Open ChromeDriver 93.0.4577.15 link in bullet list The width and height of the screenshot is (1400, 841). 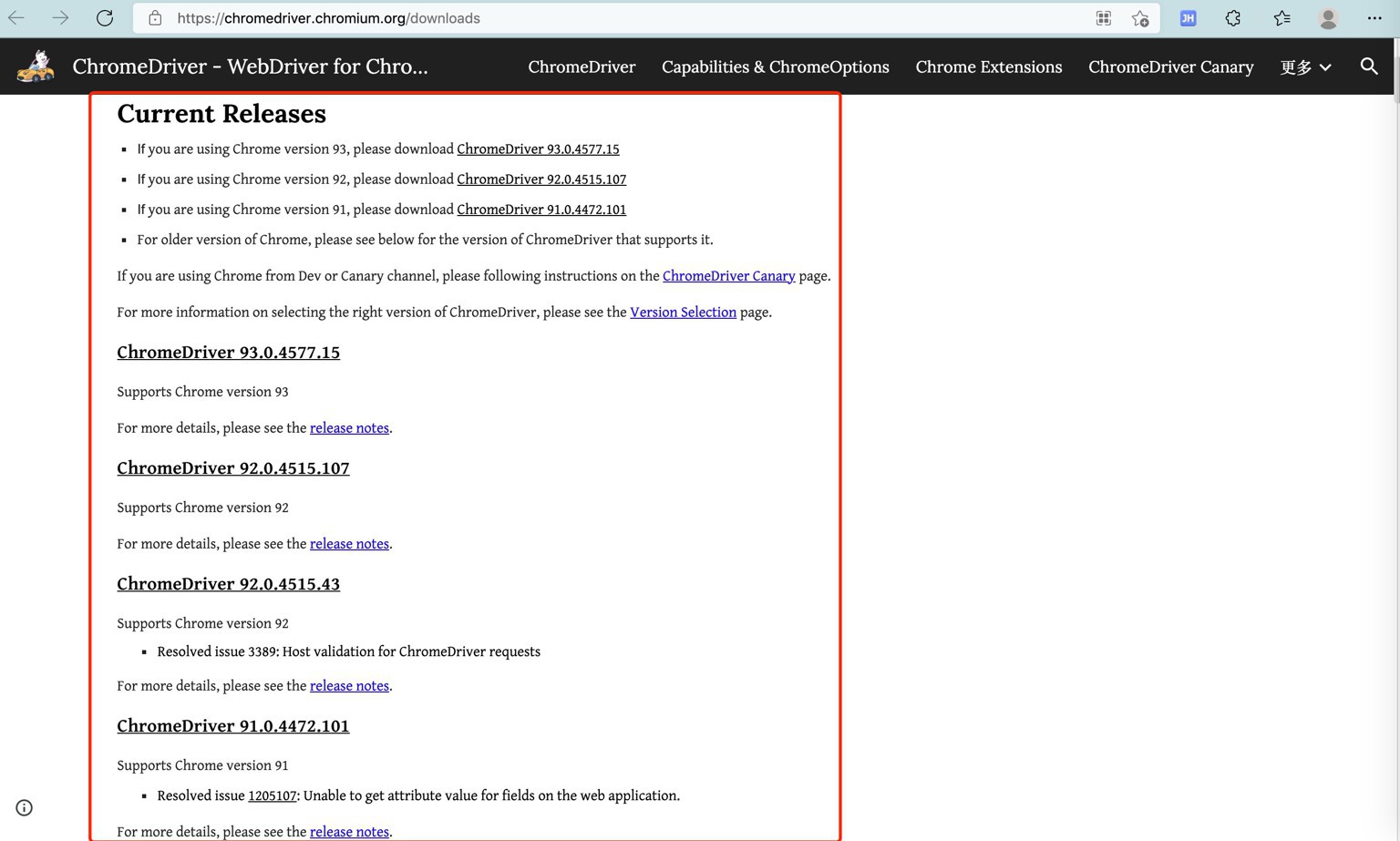point(538,149)
